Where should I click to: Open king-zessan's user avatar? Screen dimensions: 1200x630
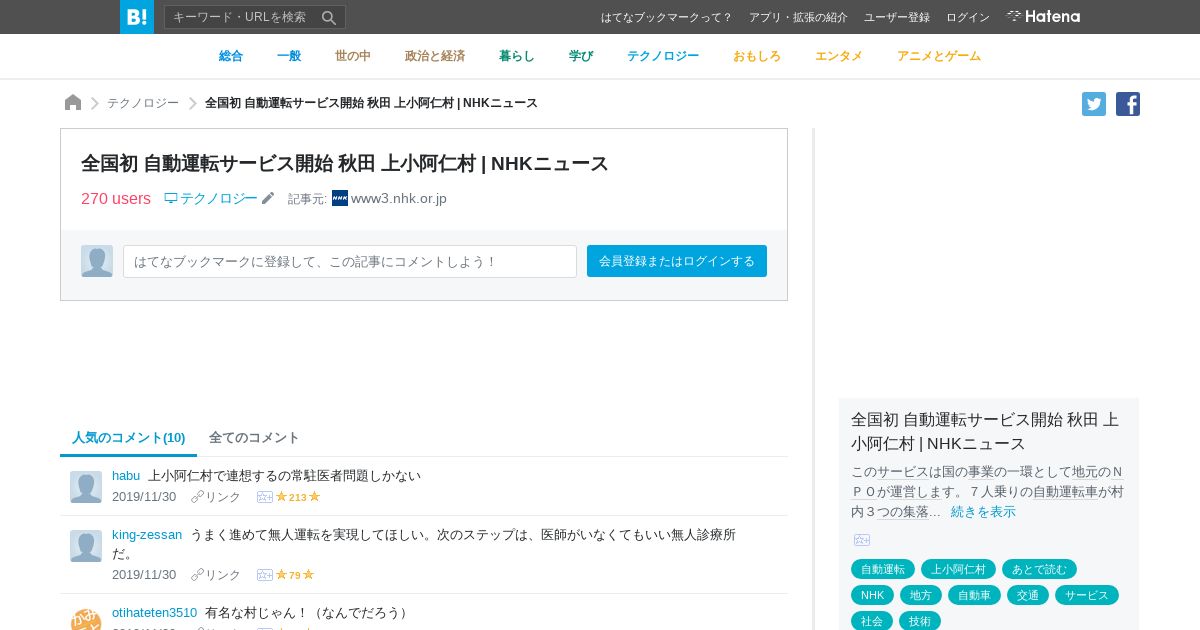[86, 546]
